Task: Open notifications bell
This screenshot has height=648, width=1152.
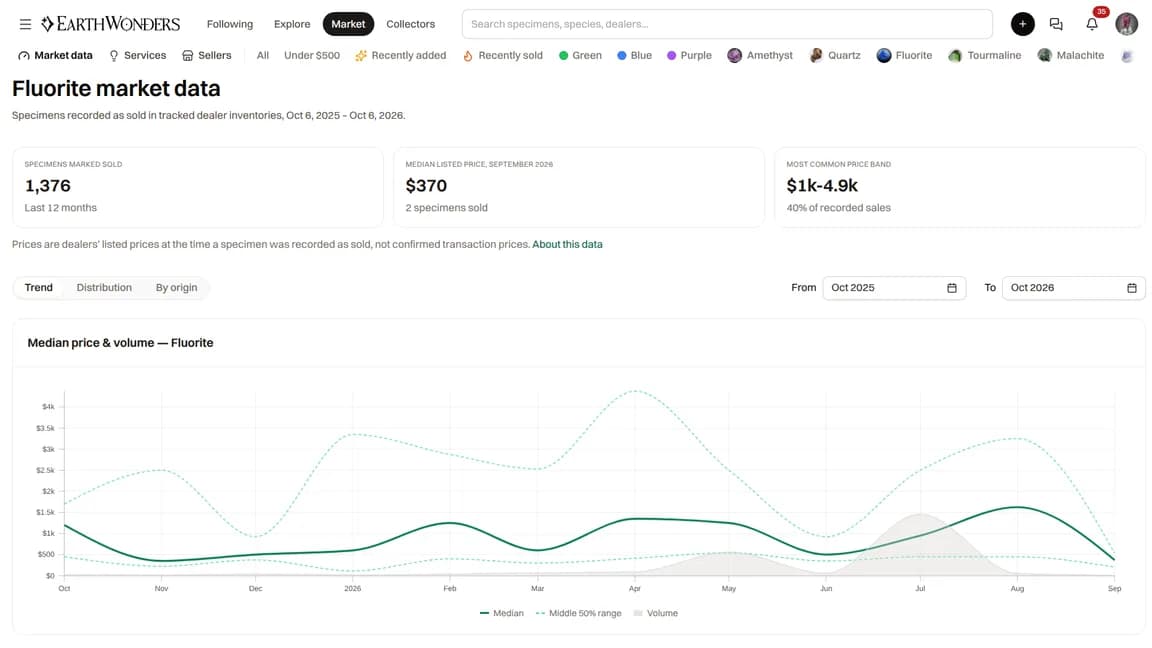Action: coord(1092,24)
